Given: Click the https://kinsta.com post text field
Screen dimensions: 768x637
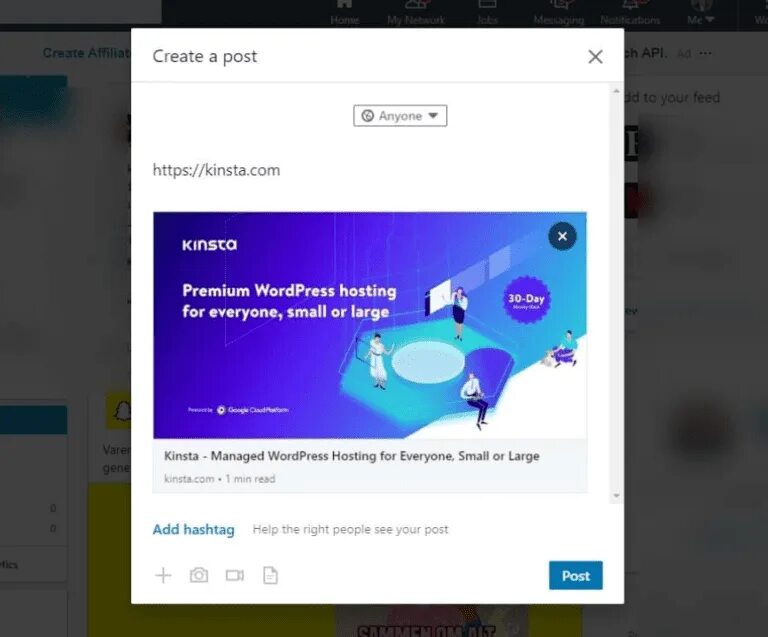Looking at the screenshot, I should 216,170.
